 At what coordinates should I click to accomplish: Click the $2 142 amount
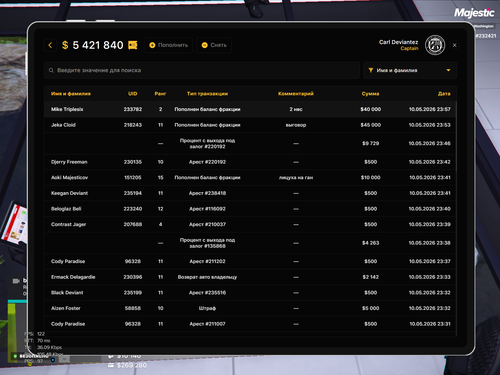pyautogui.click(x=370, y=277)
